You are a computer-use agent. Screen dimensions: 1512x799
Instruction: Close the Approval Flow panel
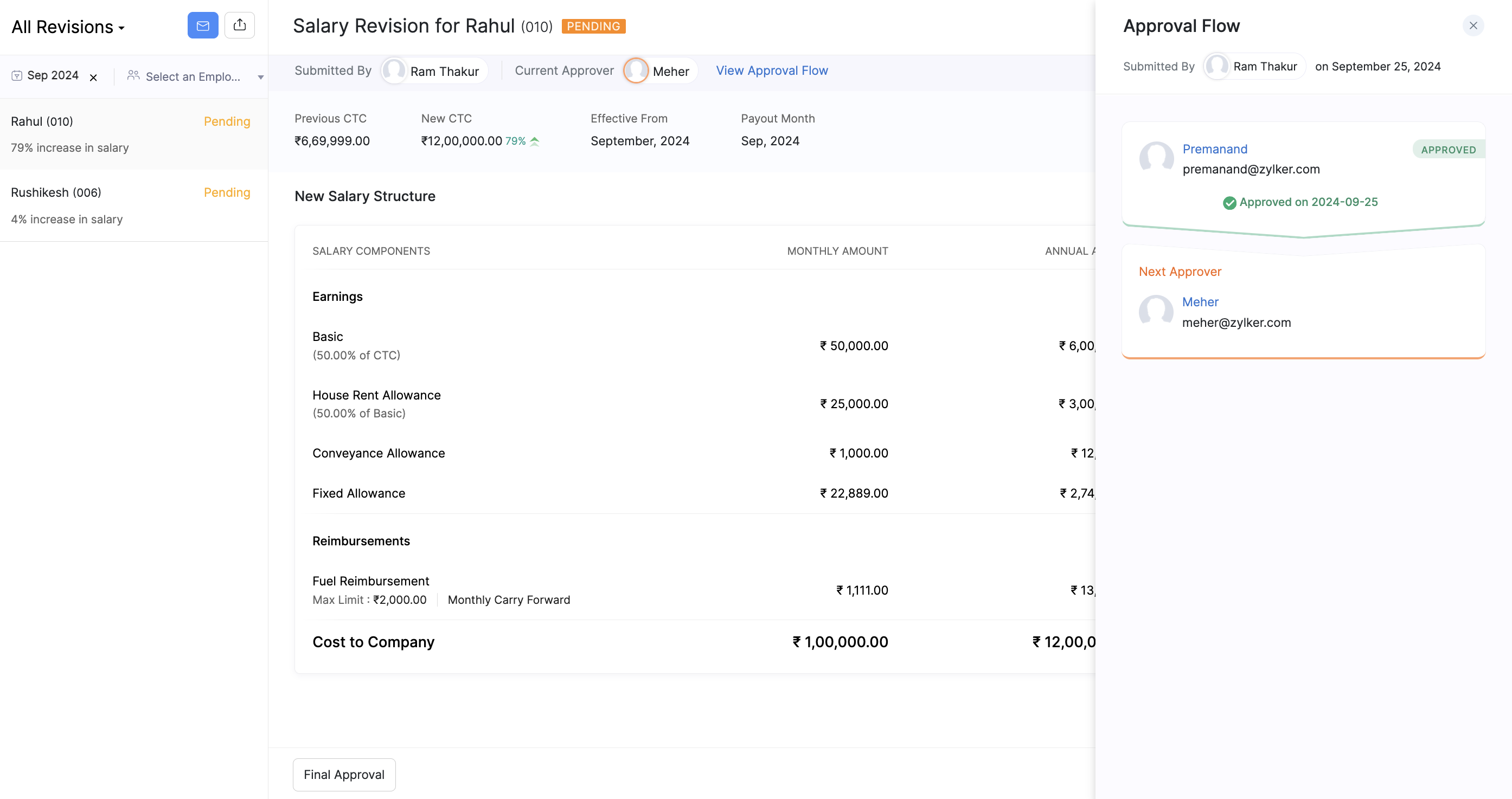pos(1472,25)
